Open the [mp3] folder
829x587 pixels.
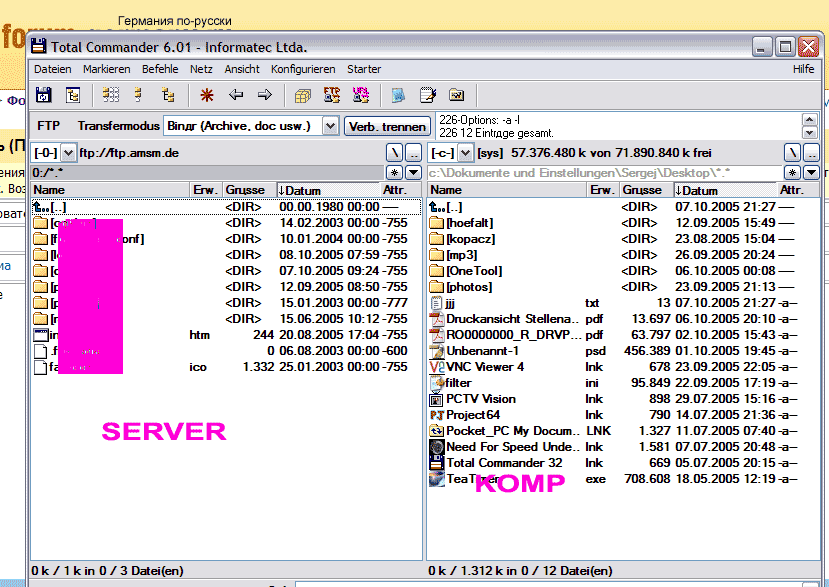click(x=613, y=255)
